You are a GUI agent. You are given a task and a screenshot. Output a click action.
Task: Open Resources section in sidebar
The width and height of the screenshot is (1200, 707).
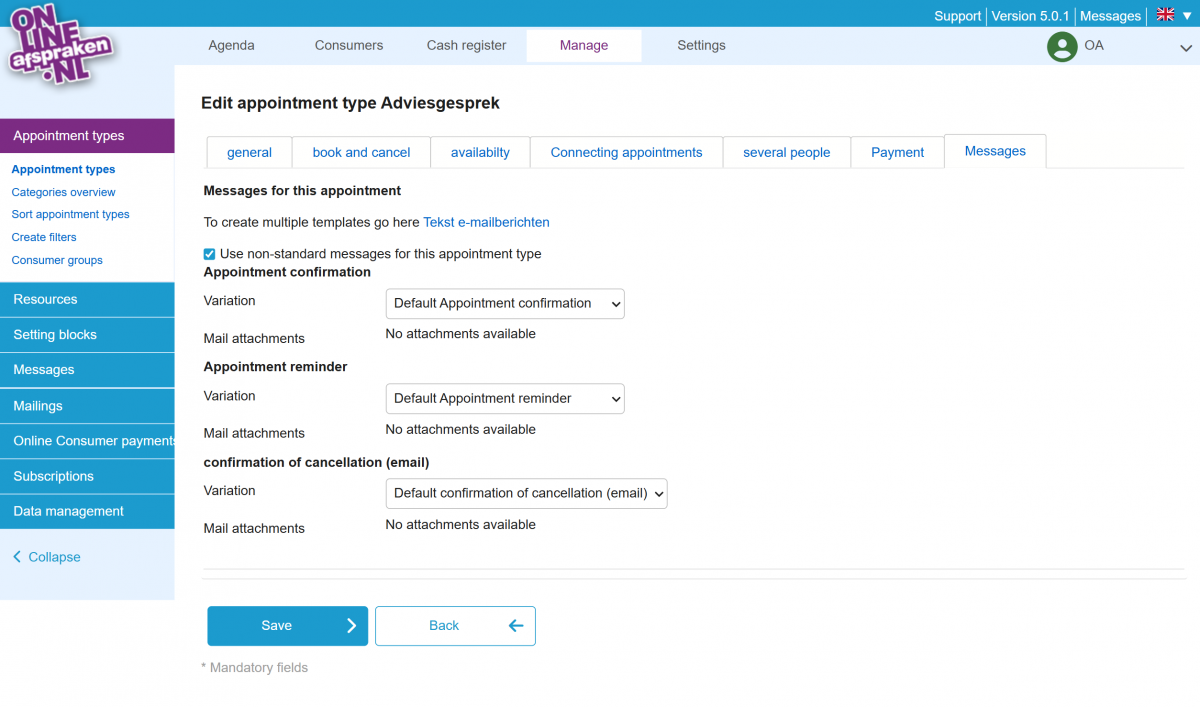(x=45, y=299)
